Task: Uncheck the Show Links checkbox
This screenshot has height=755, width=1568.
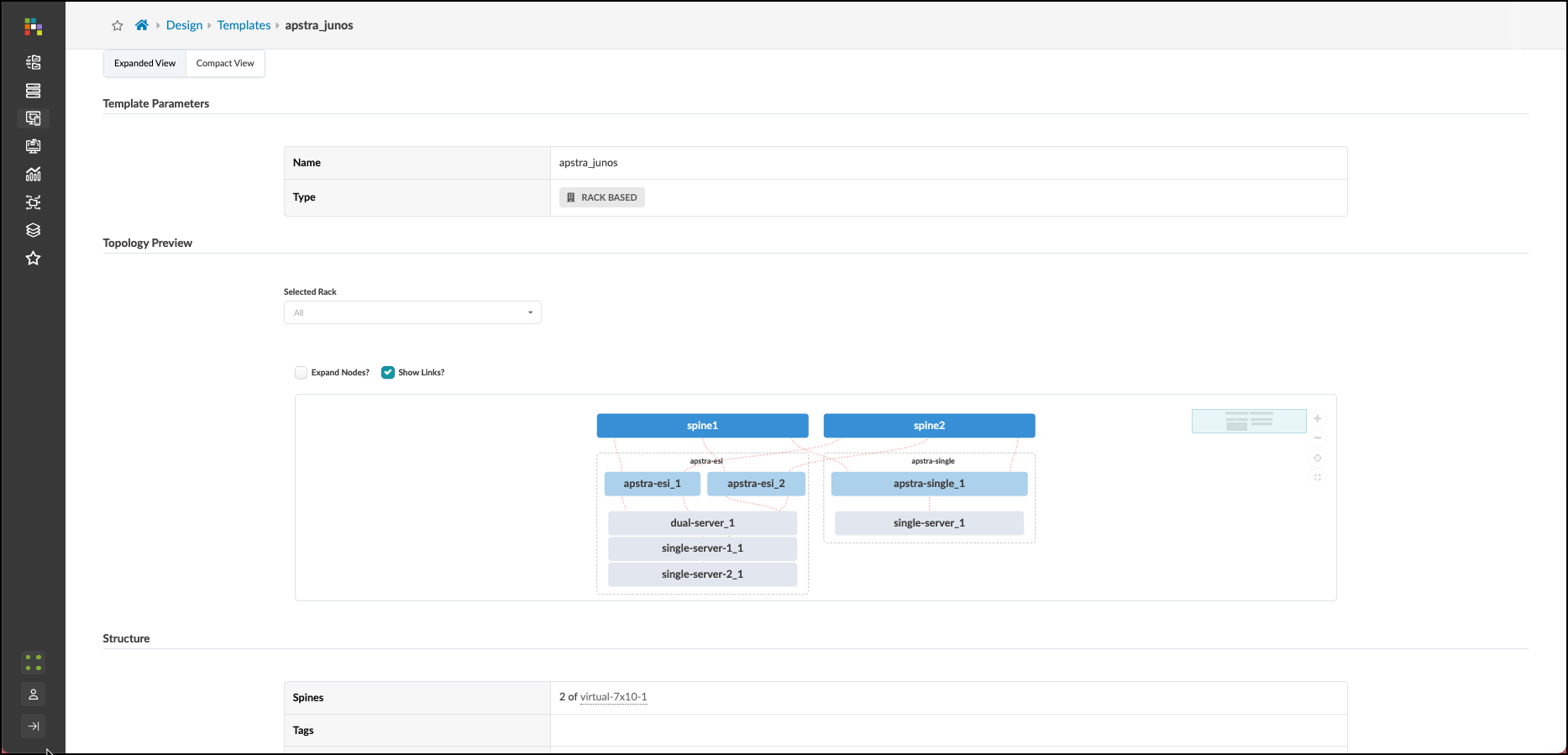Action: click(388, 373)
